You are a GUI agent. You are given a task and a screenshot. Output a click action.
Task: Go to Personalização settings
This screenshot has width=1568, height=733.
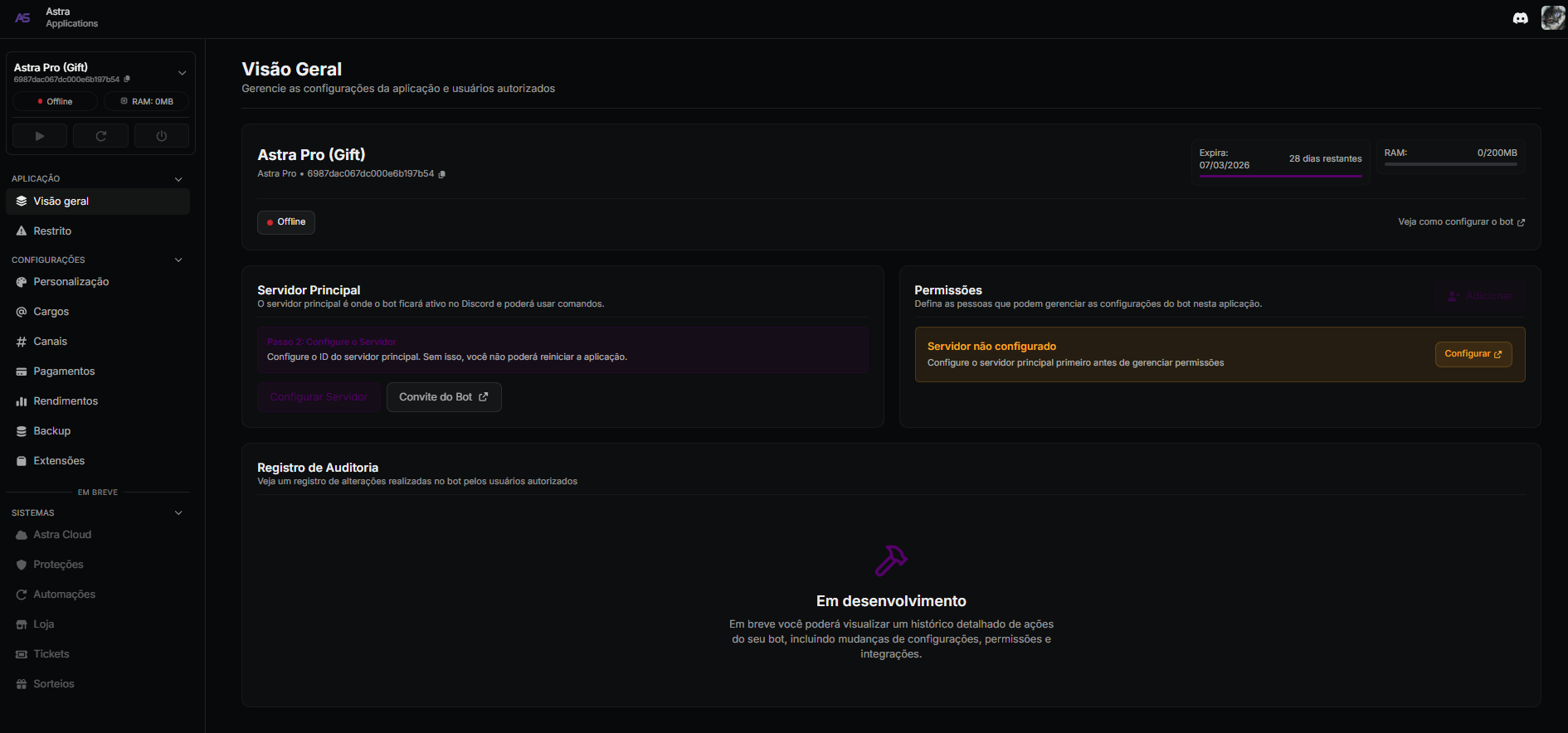[x=71, y=282]
